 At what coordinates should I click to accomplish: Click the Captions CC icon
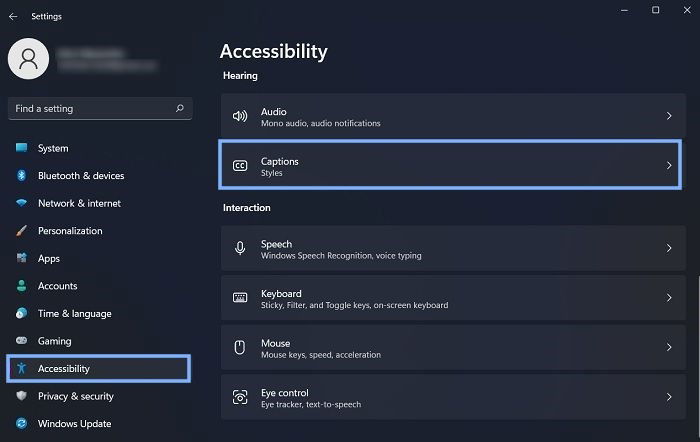click(240, 166)
